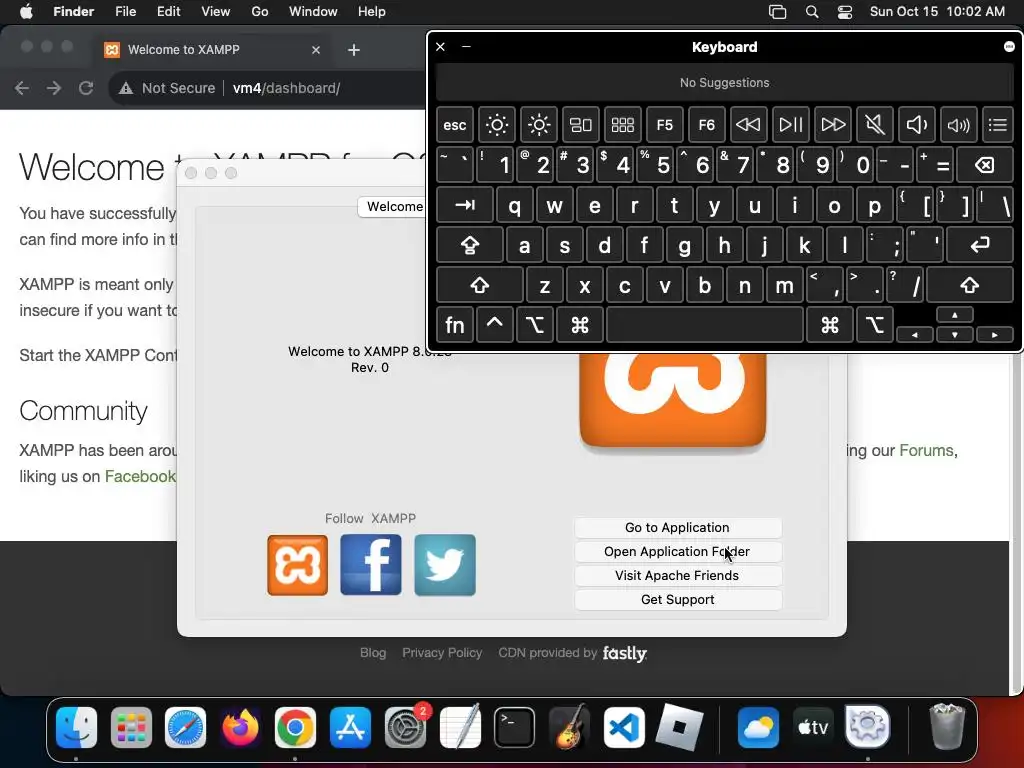Open Spotlight search in the menu bar
1024x768 pixels.
click(x=812, y=12)
